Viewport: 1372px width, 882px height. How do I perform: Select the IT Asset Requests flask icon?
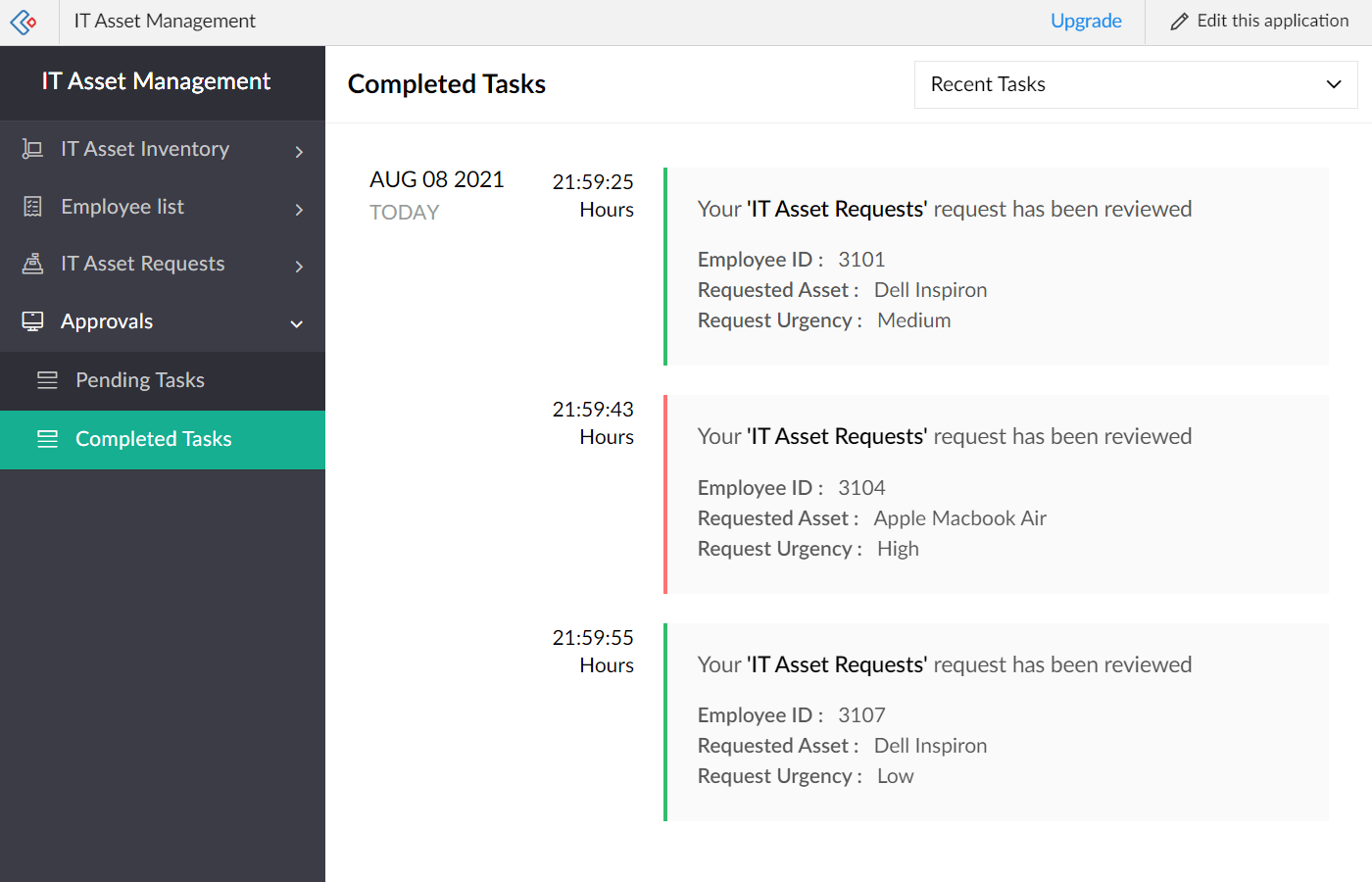30,263
